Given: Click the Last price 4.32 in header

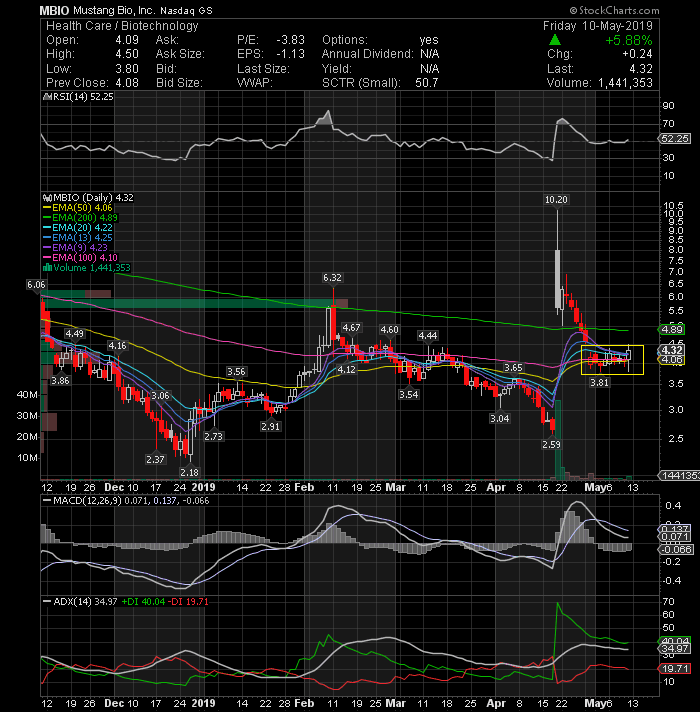Looking at the screenshot, I should pyautogui.click(x=641, y=69).
